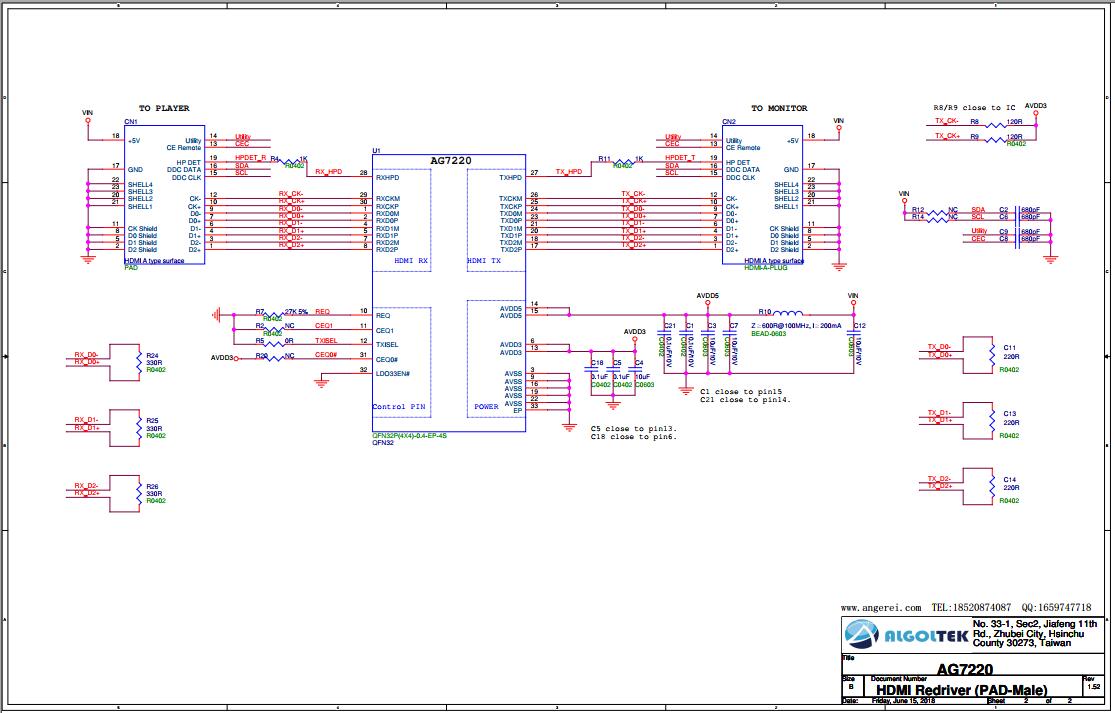This screenshot has height=713, width=1115.
Task: Click the www.angerei.com website text
Action: tap(881, 608)
